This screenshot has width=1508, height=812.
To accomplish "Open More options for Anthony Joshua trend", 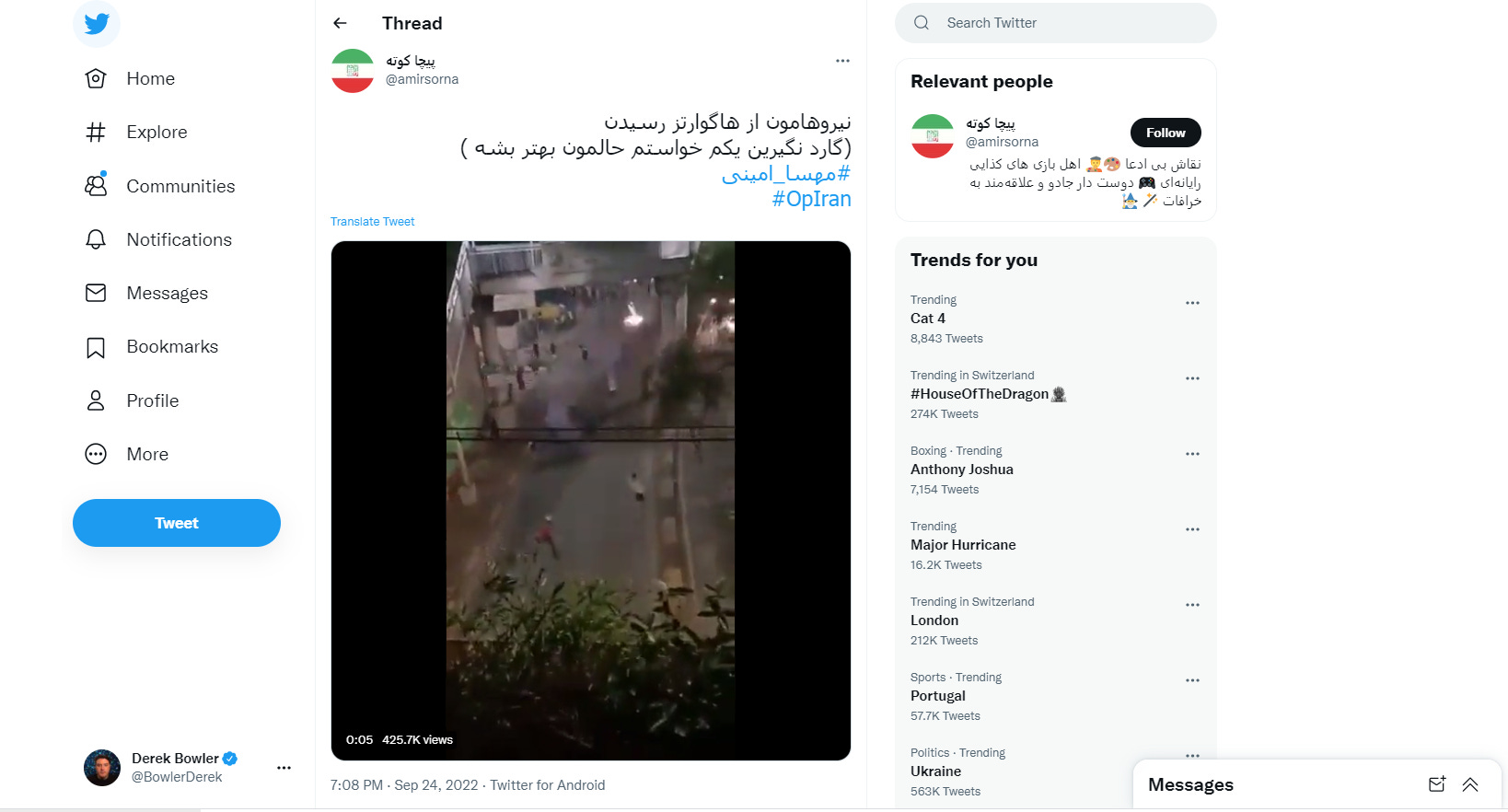I will pos(1192,454).
